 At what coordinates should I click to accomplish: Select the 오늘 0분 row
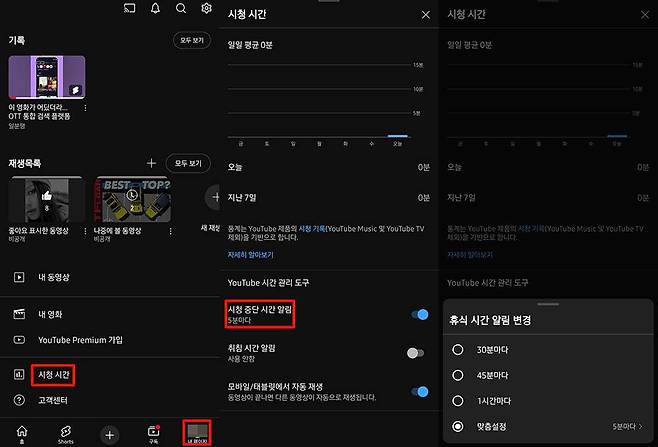coord(329,167)
